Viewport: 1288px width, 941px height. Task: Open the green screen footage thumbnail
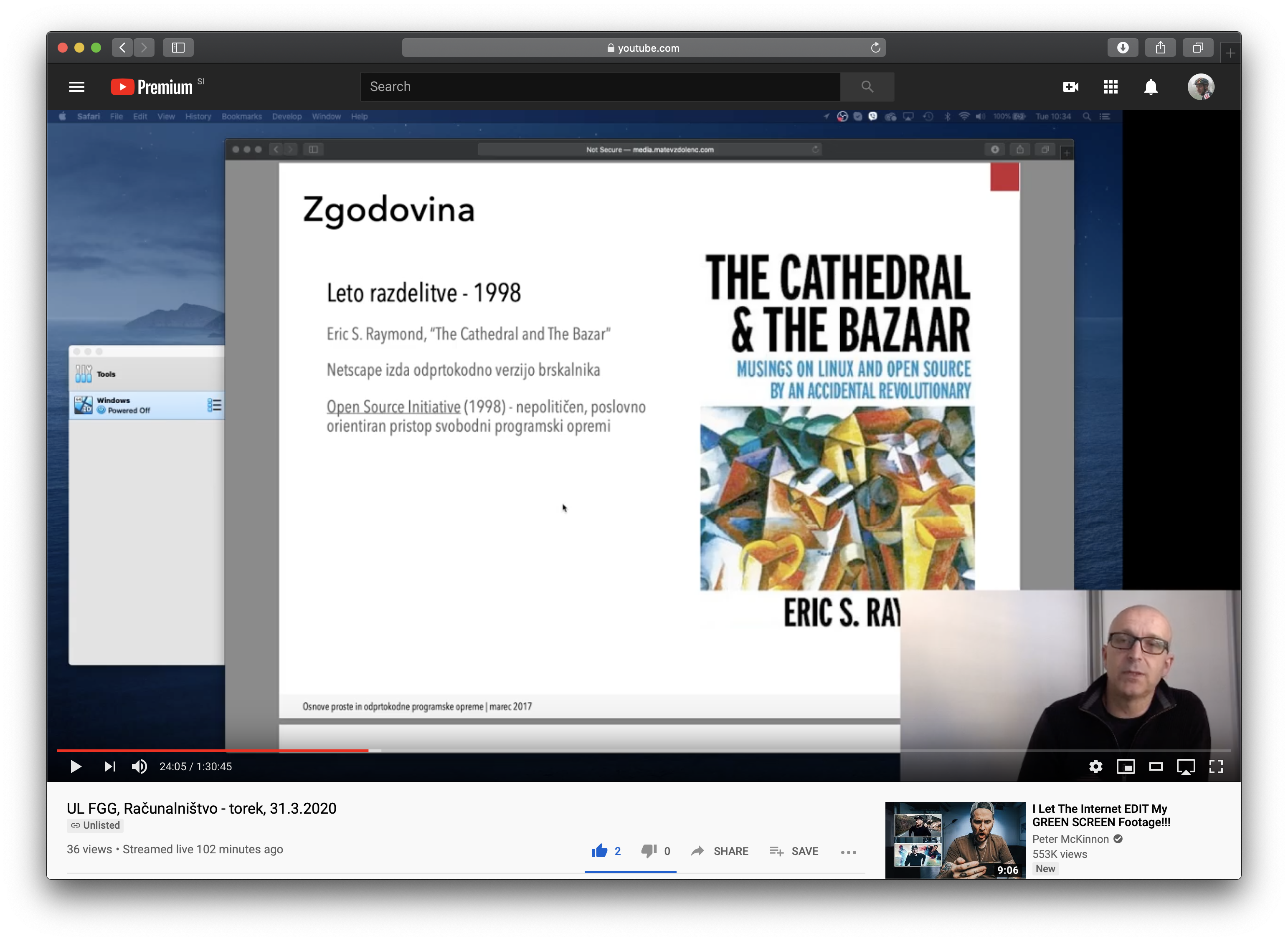pyautogui.click(x=955, y=840)
